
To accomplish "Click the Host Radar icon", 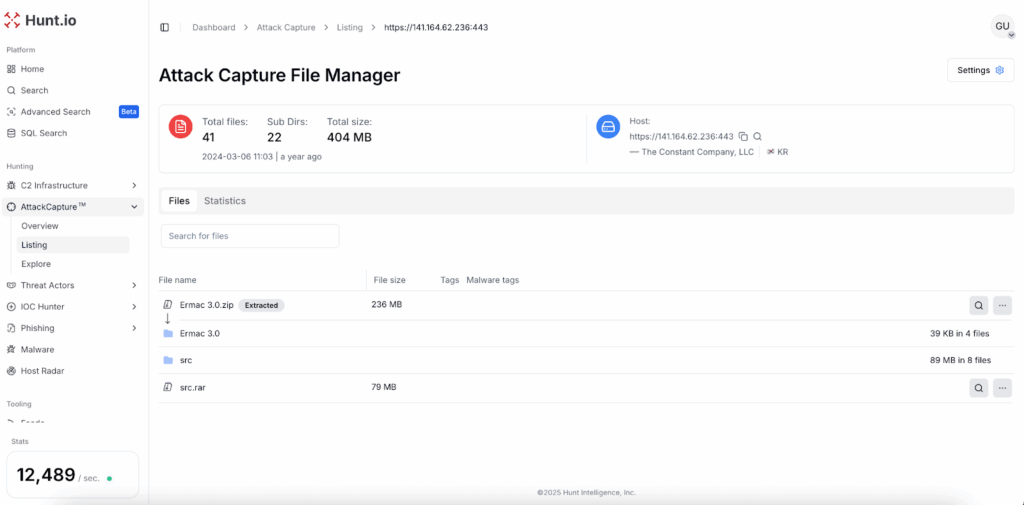I will point(11,371).
